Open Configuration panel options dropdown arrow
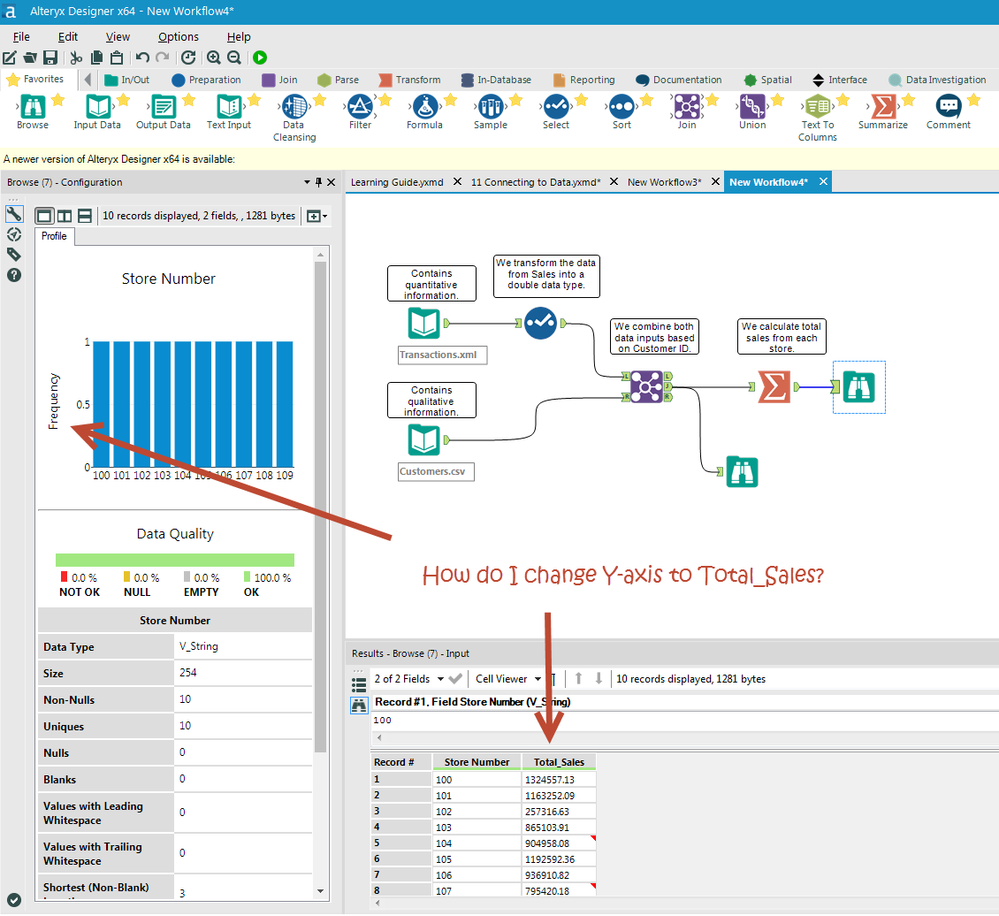Viewport: 999px width, 916px height. [x=307, y=182]
